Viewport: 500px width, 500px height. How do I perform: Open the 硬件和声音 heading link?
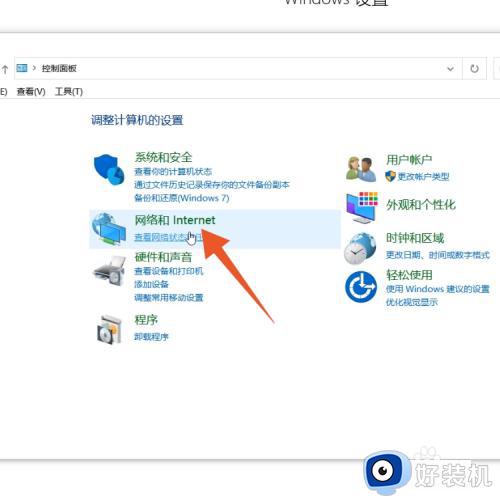coord(163,257)
